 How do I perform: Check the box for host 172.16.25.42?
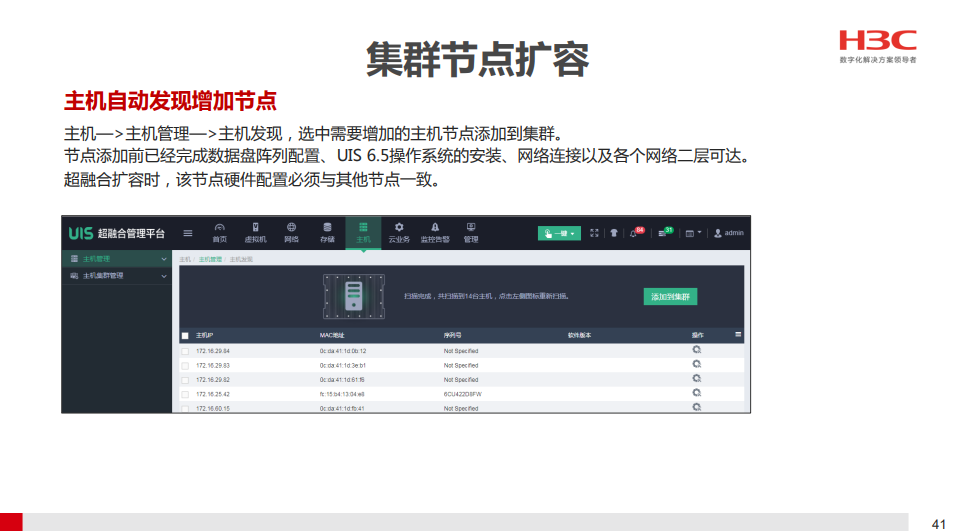click(x=185, y=395)
